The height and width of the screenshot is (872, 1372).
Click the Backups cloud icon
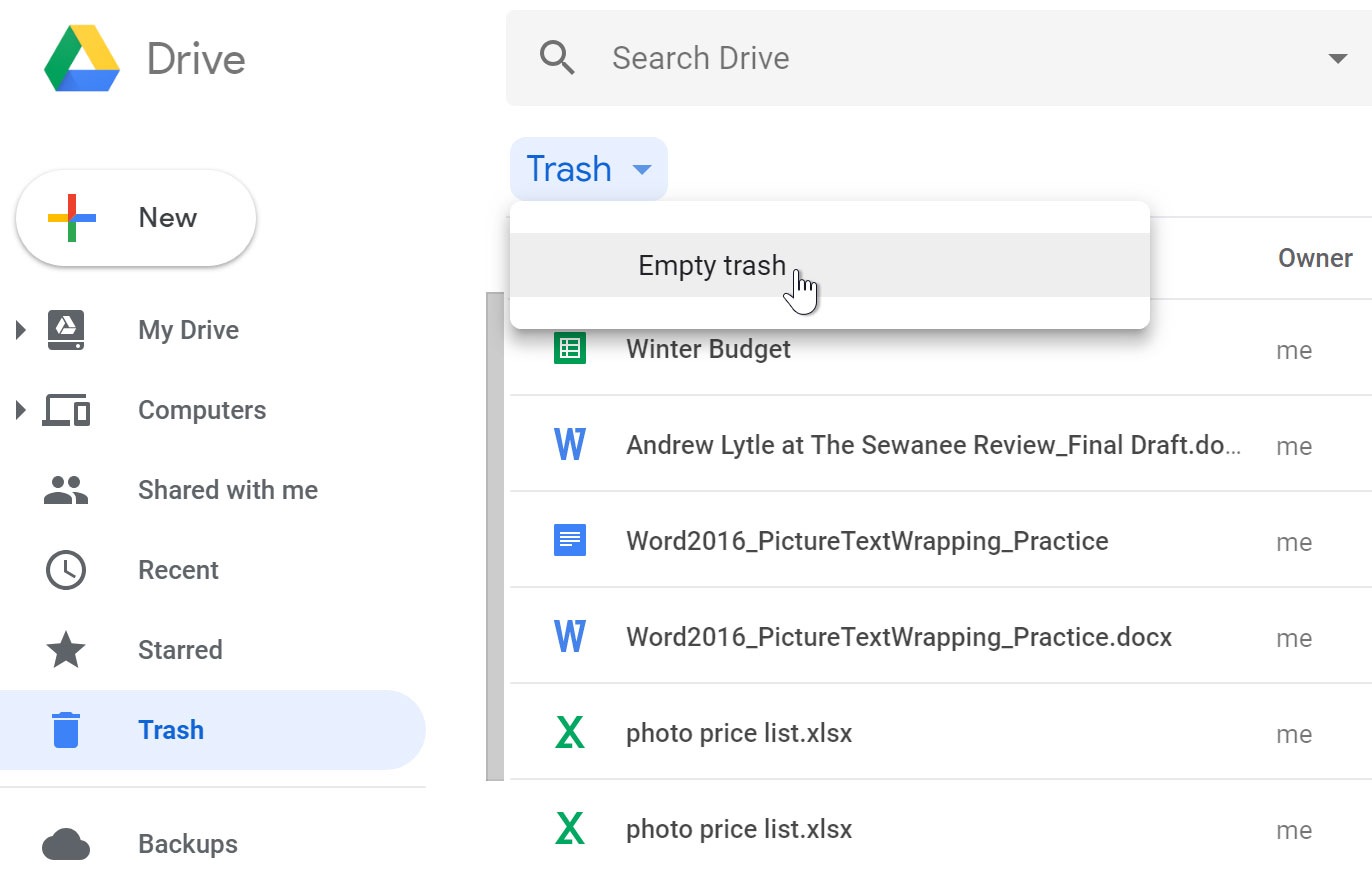click(x=65, y=843)
